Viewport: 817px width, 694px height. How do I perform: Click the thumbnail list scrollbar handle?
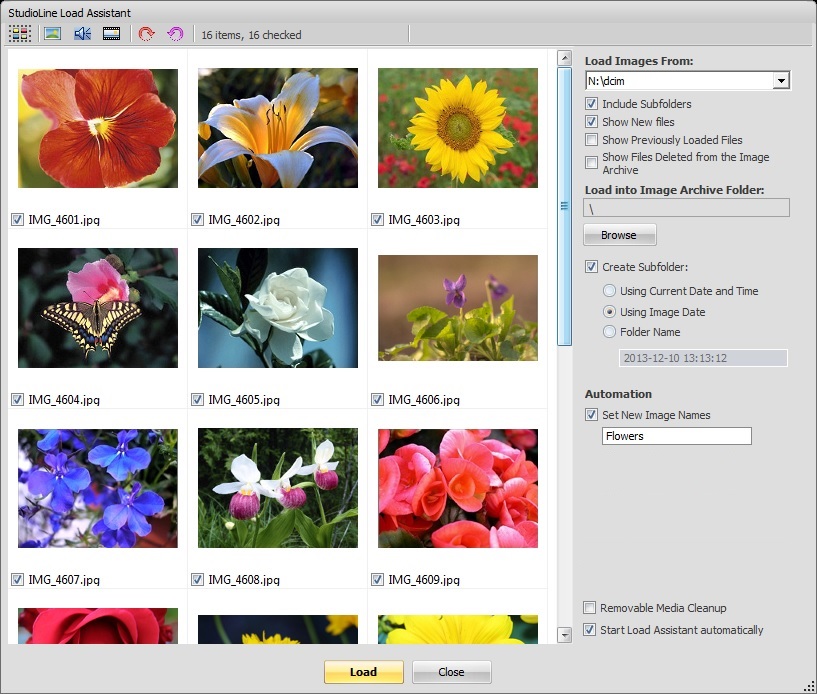pyautogui.click(x=564, y=206)
